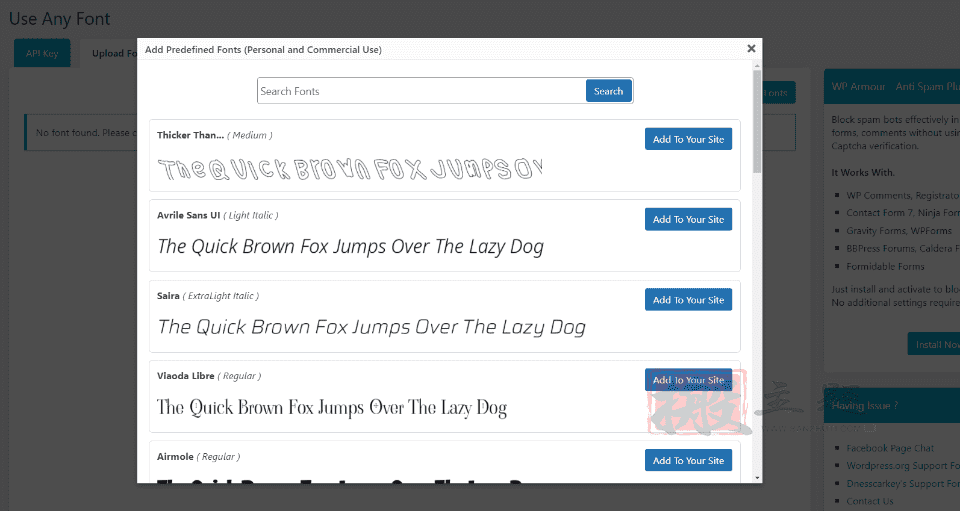Add Saira ExtraLight Italic to your site
Screen dimensions: 960x511
click(688, 300)
